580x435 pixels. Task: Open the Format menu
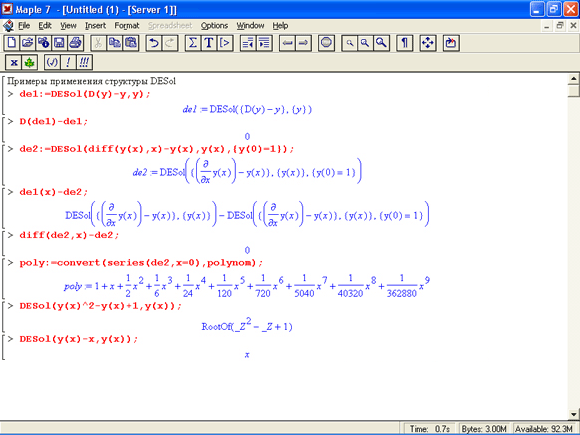[127, 26]
